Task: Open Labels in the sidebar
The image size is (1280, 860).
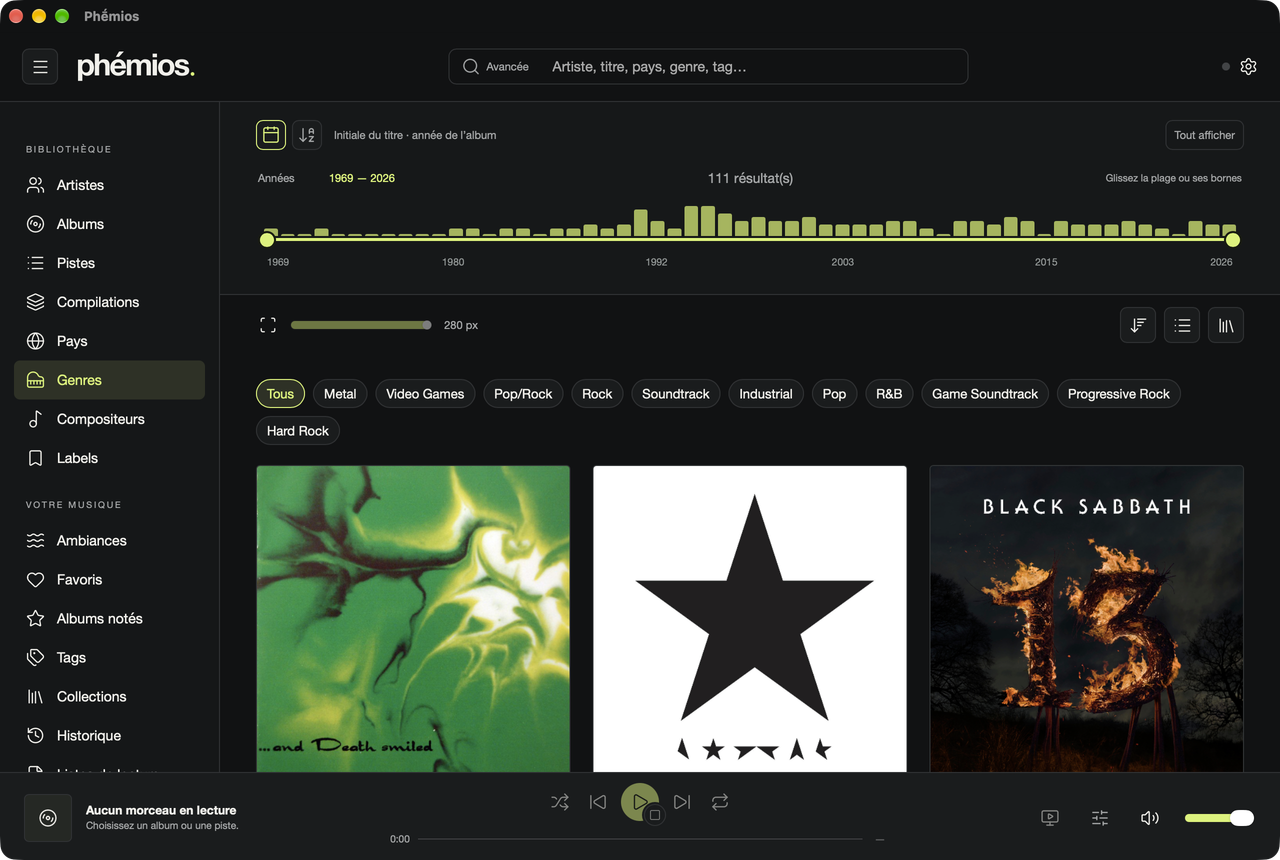Action: [110, 458]
